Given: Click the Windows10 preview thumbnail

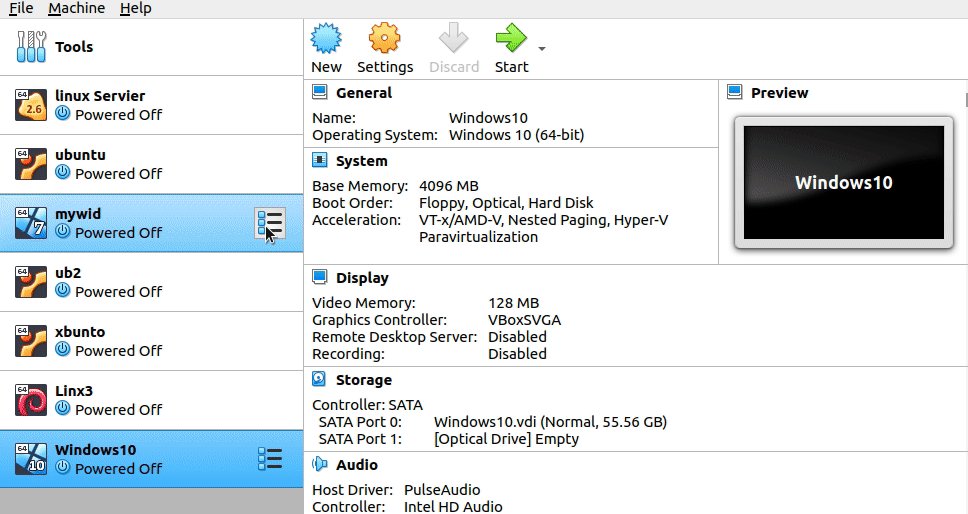Looking at the screenshot, I should tap(843, 183).
